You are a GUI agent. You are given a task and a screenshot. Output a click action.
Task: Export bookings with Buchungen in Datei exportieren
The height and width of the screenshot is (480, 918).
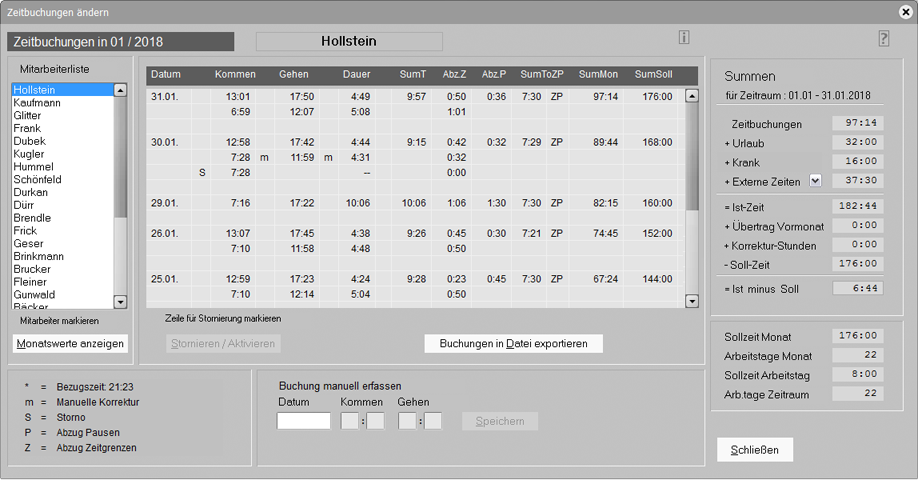(x=513, y=344)
